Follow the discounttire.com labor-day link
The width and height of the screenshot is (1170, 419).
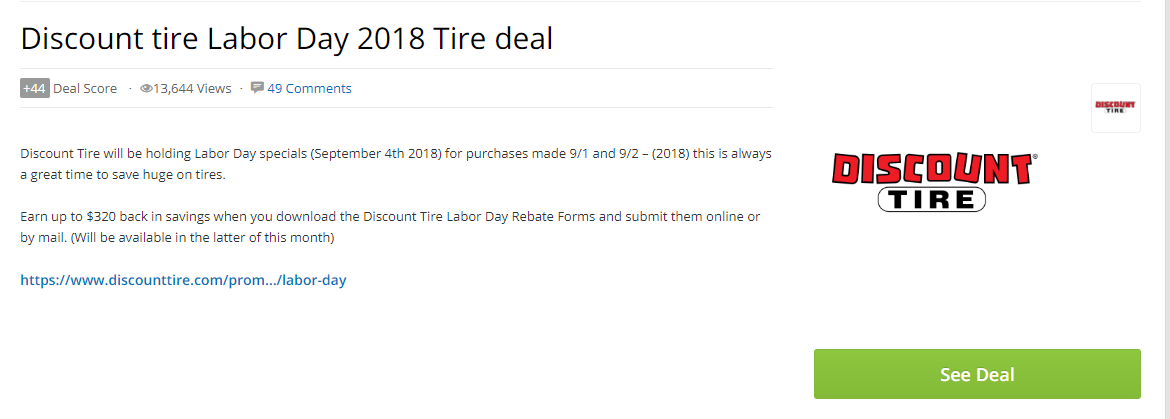[183, 280]
